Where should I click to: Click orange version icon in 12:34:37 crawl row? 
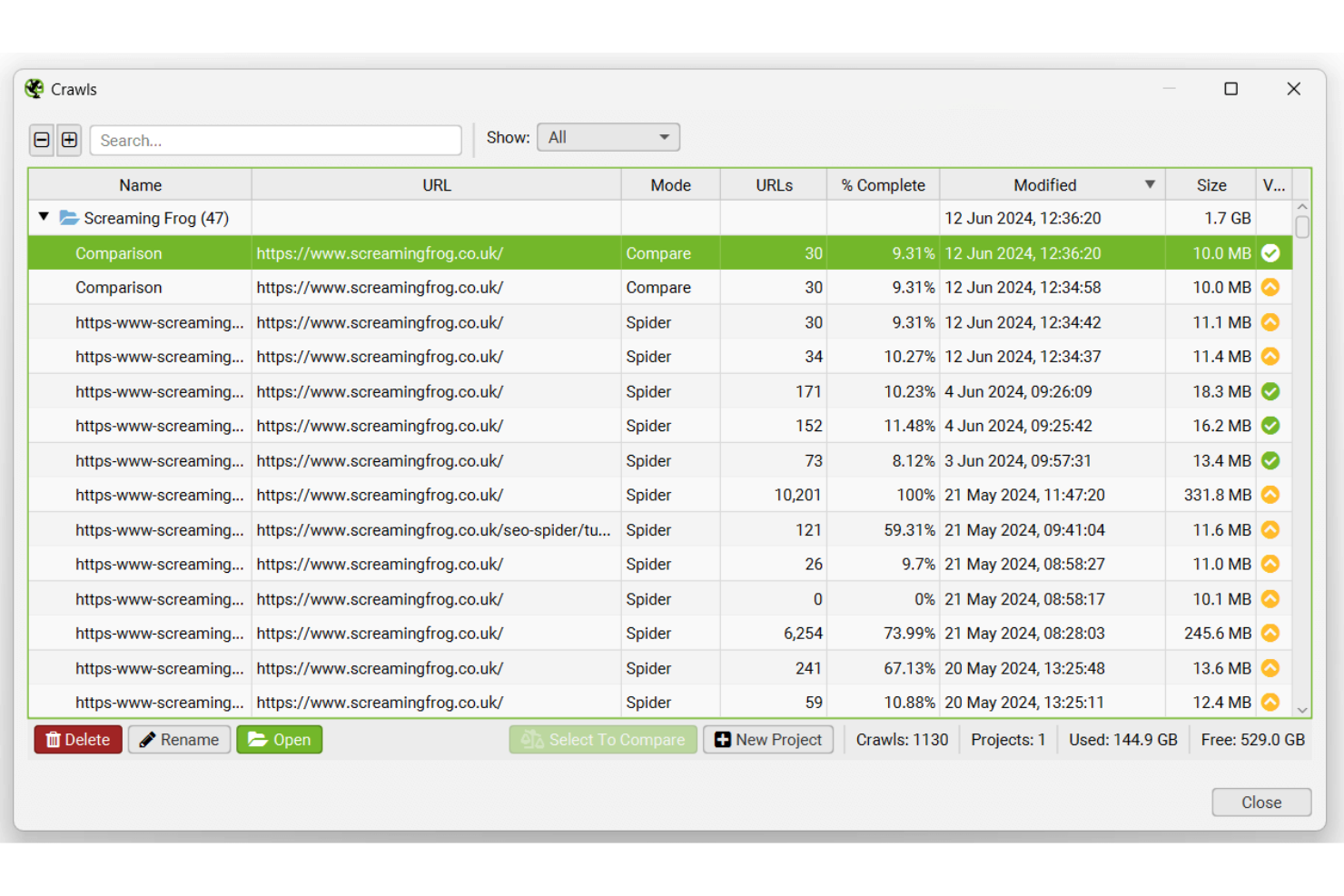coord(1270,357)
